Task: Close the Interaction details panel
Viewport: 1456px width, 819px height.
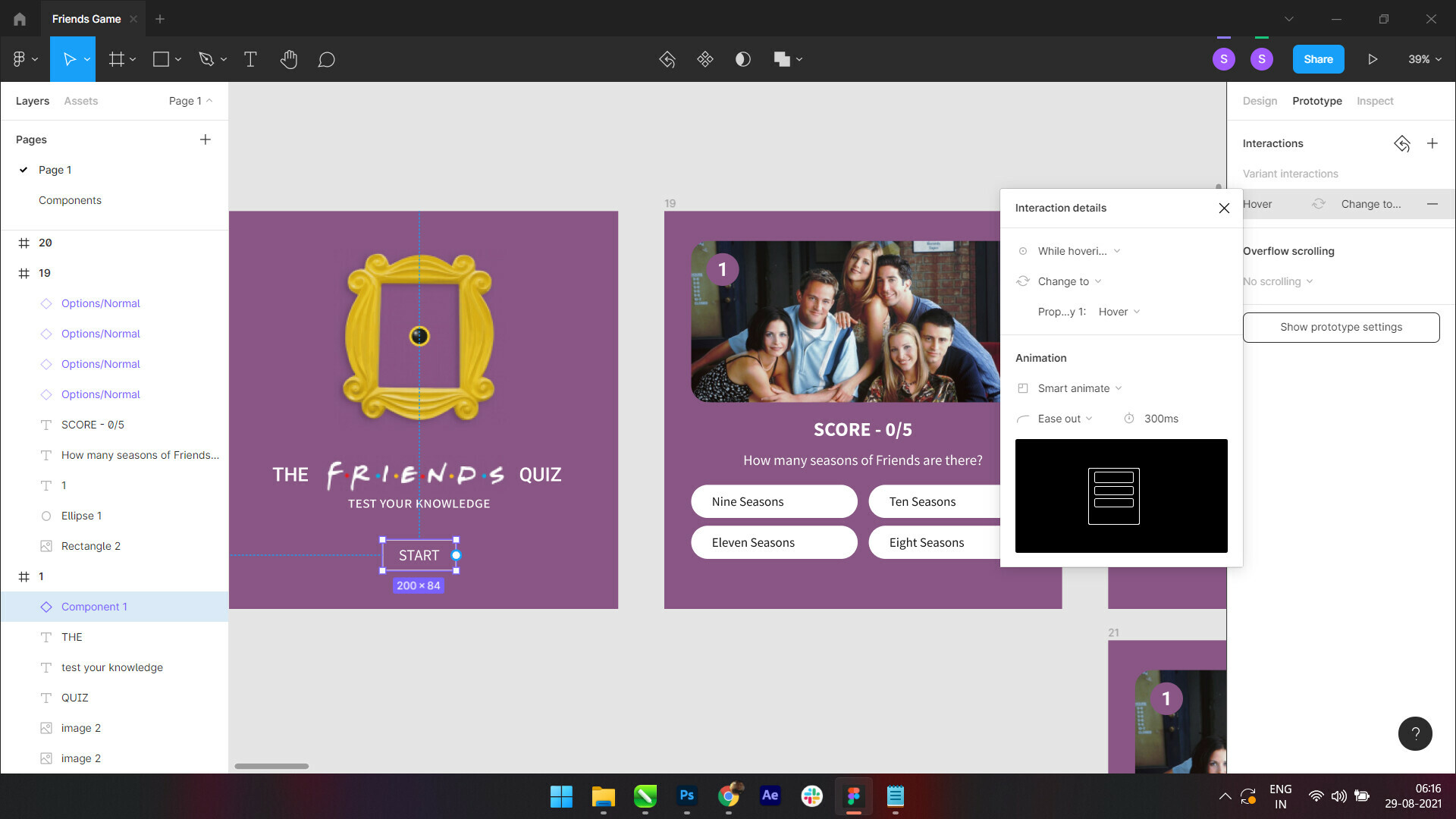Action: [1224, 208]
